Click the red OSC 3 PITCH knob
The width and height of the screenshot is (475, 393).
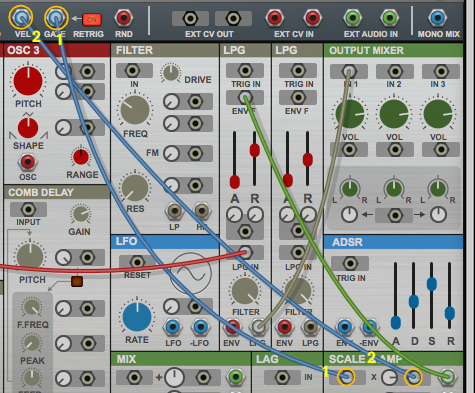(28, 81)
